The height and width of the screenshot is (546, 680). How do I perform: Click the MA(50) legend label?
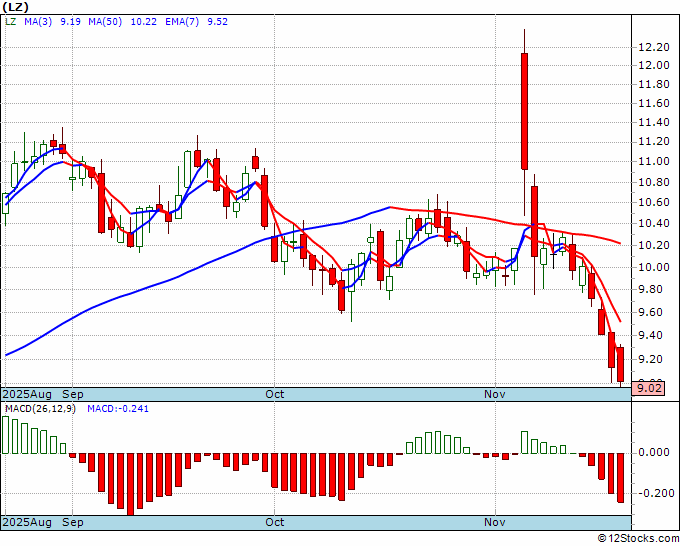pos(105,22)
